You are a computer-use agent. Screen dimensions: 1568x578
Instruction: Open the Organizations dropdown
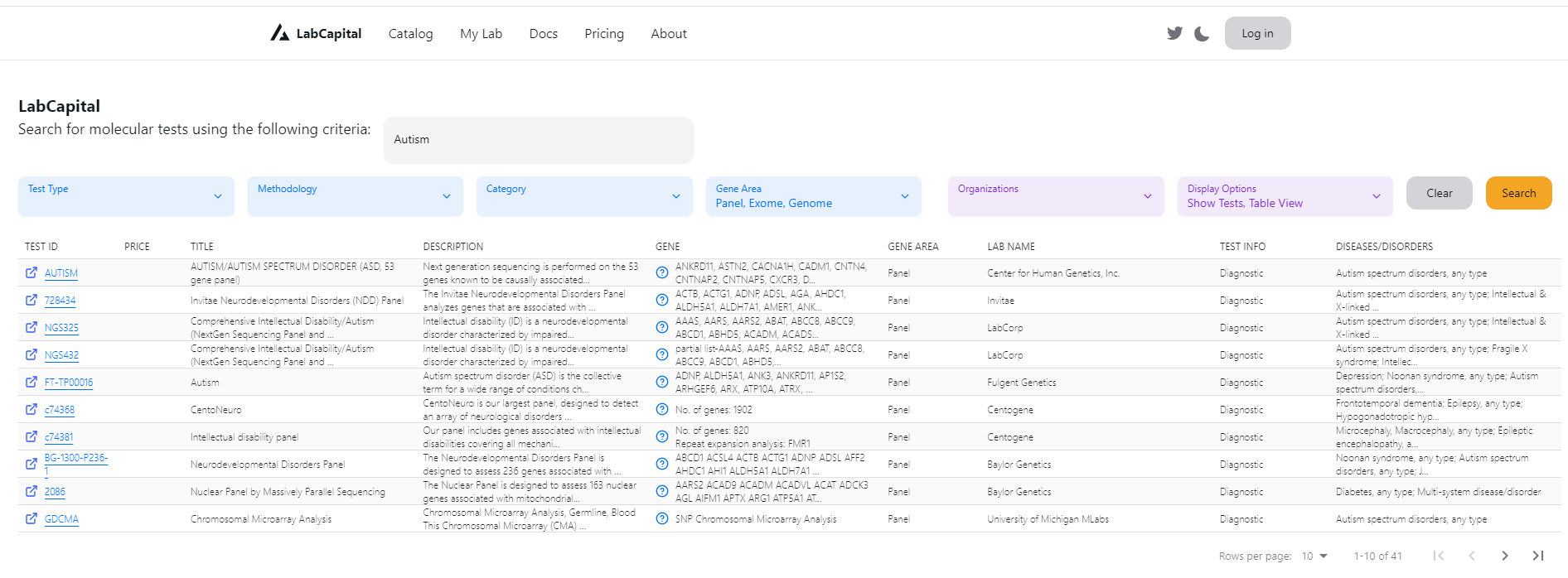click(x=1056, y=196)
